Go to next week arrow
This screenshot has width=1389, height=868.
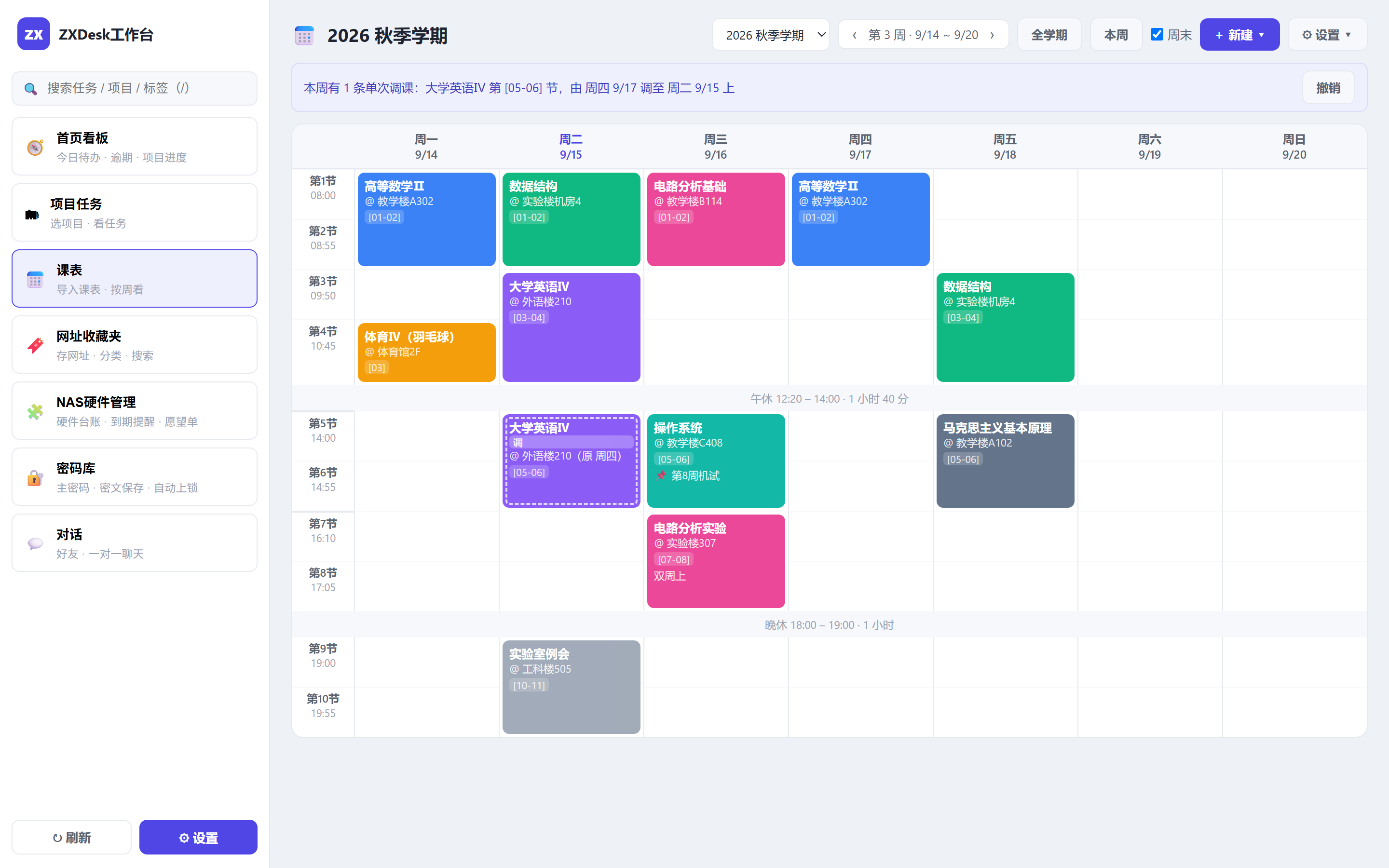(x=992, y=35)
